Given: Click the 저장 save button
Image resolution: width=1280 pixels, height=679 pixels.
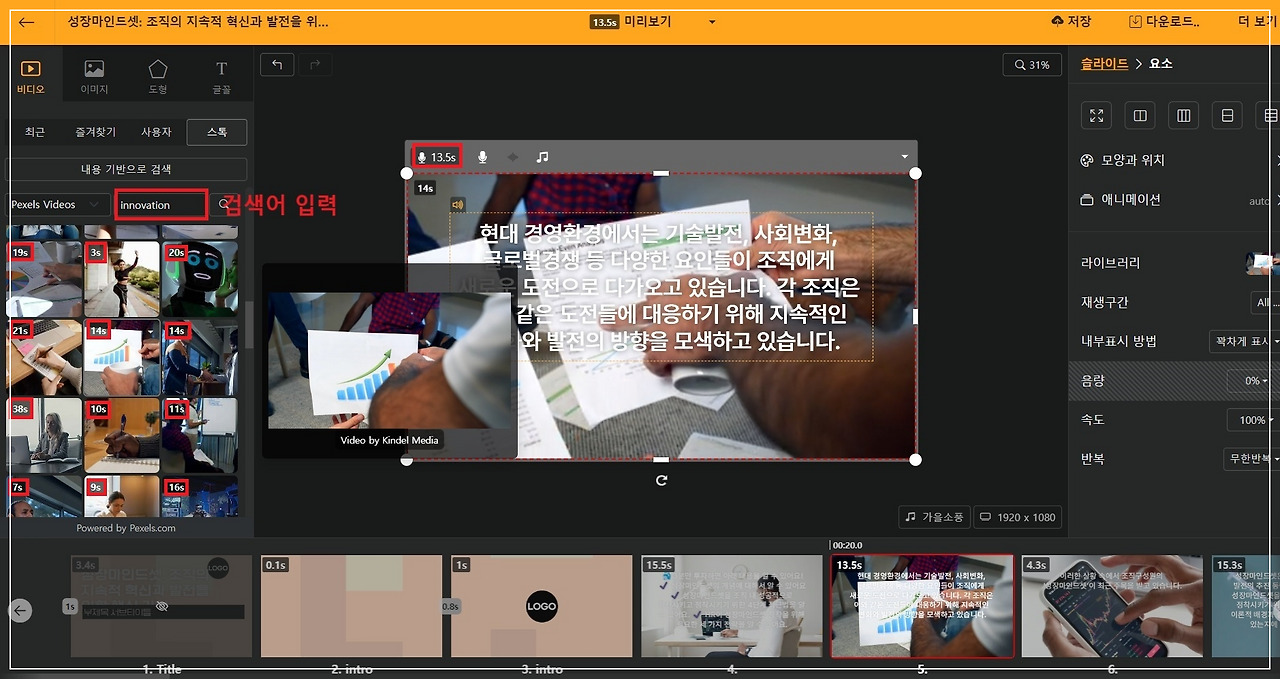Looking at the screenshot, I should (1071, 21).
